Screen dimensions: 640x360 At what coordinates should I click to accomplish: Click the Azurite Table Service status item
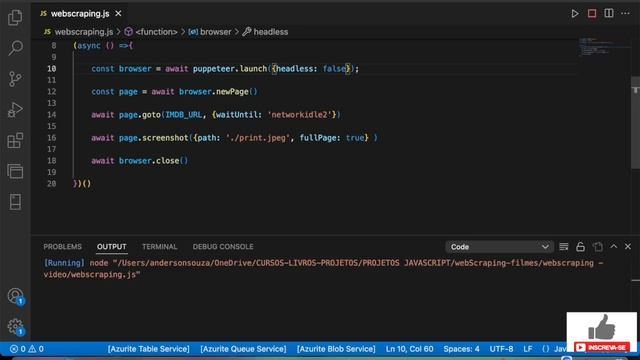(149, 349)
